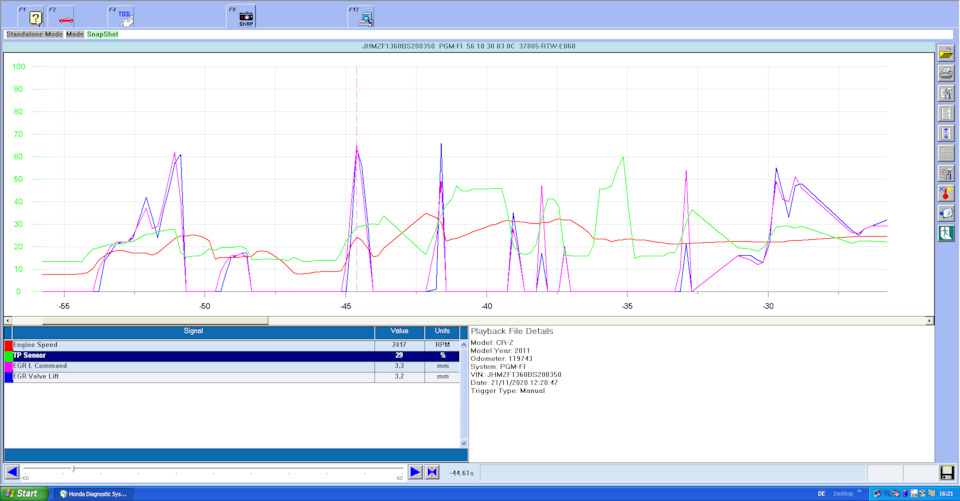Play snapshot forward with the right arrow
The image size is (960, 501).
(x=415, y=472)
